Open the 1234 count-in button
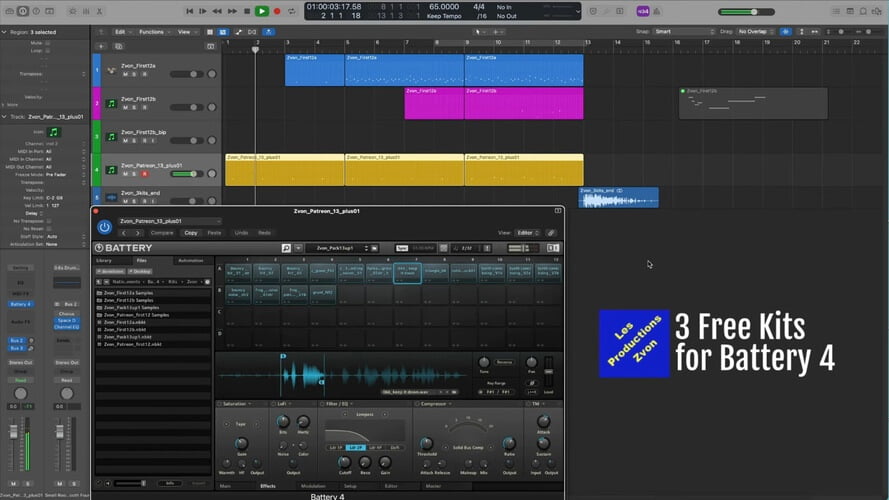 click(x=643, y=11)
